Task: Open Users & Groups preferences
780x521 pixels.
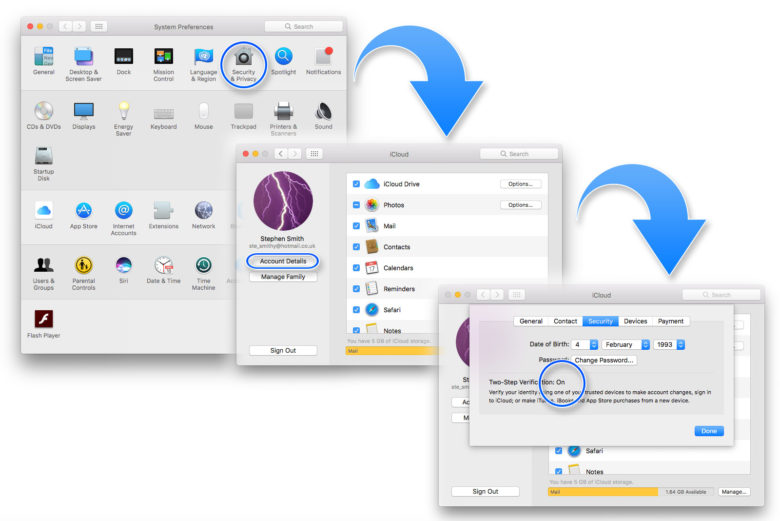Action: pos(44,265)
